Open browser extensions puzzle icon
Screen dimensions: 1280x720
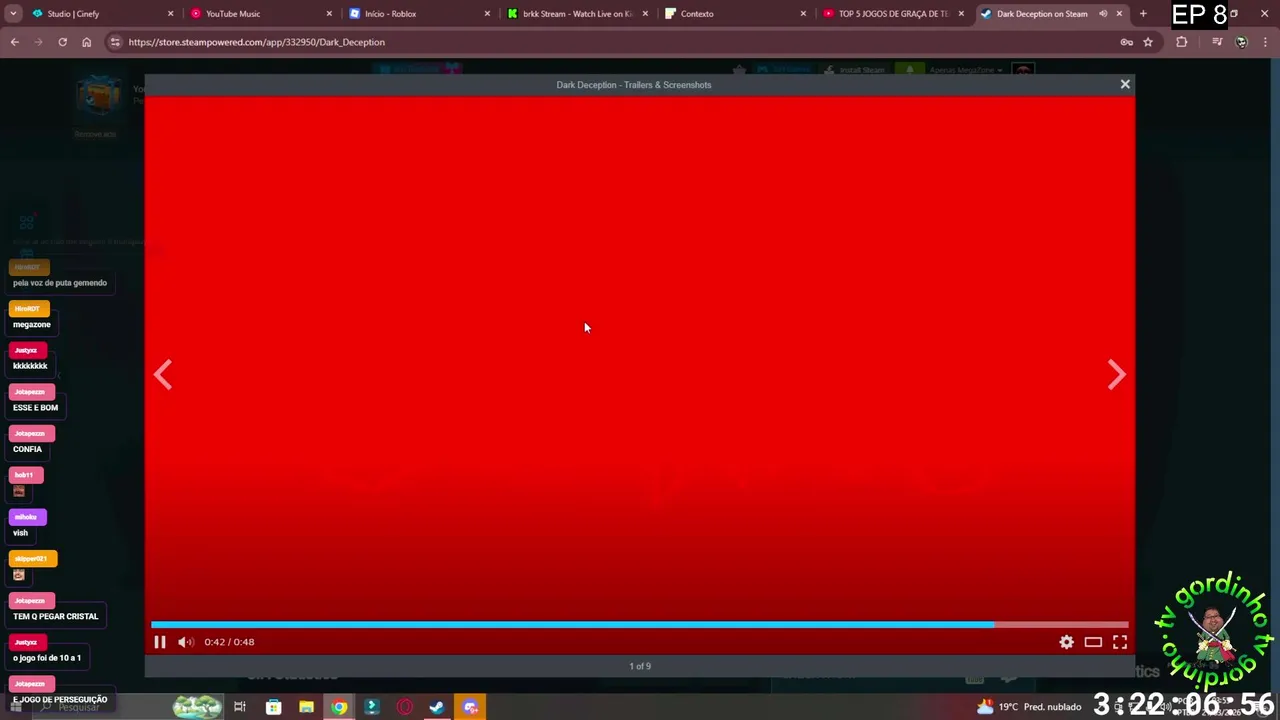[1182, 42]
